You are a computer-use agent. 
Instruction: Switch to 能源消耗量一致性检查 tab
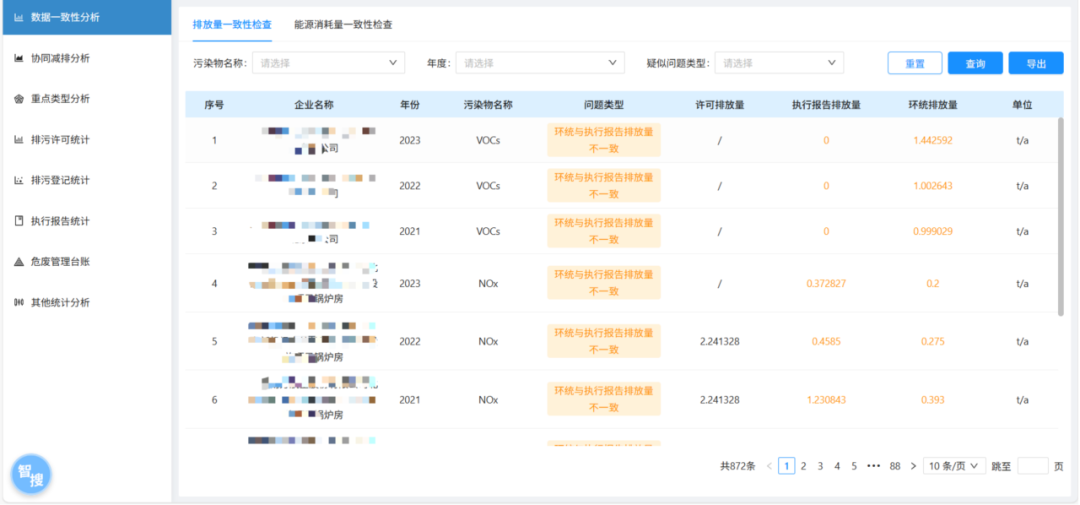pyautogui.click(x=343, y=24)
